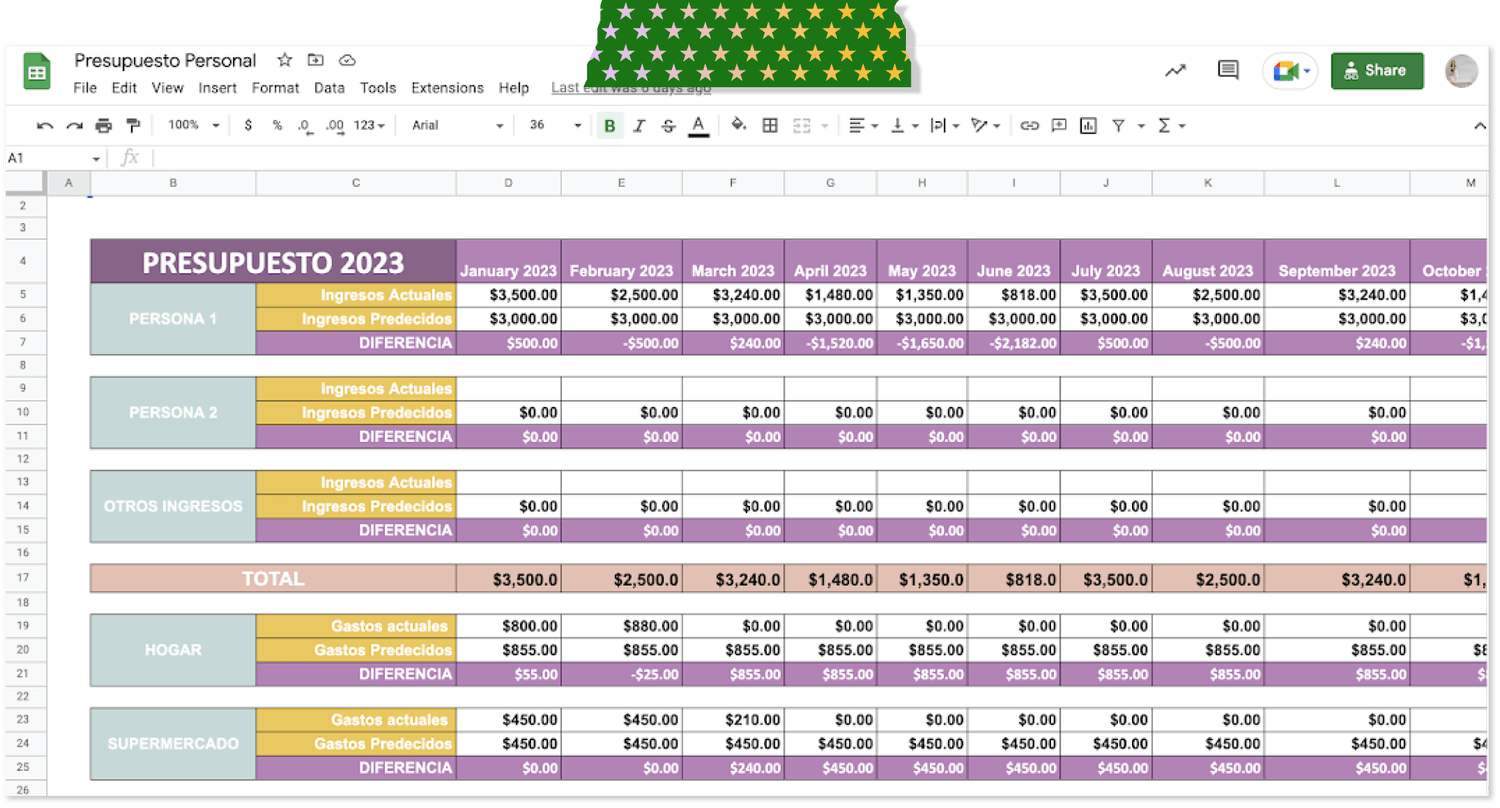
Task: Open the Borders tool
Action: (x=770, y=126)
